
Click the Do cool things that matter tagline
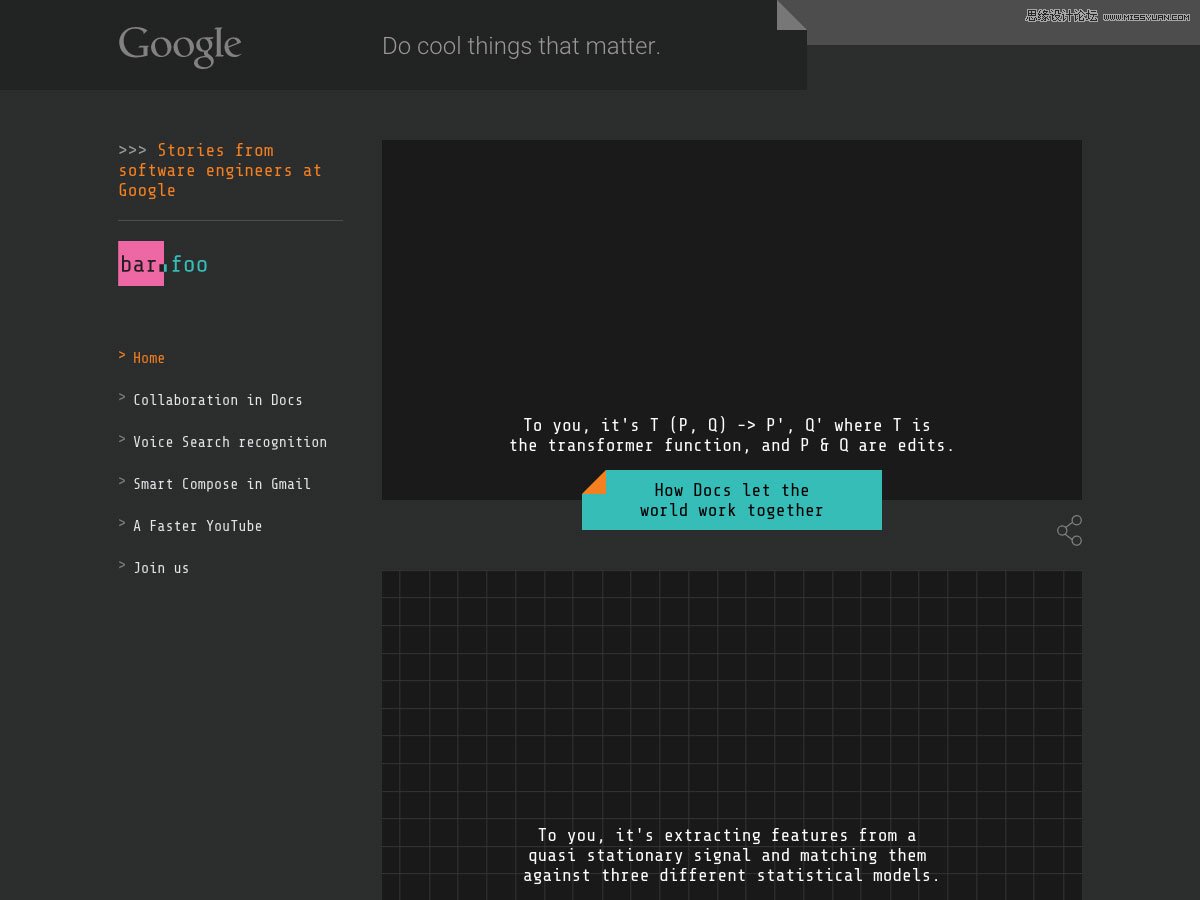point(521,46)
